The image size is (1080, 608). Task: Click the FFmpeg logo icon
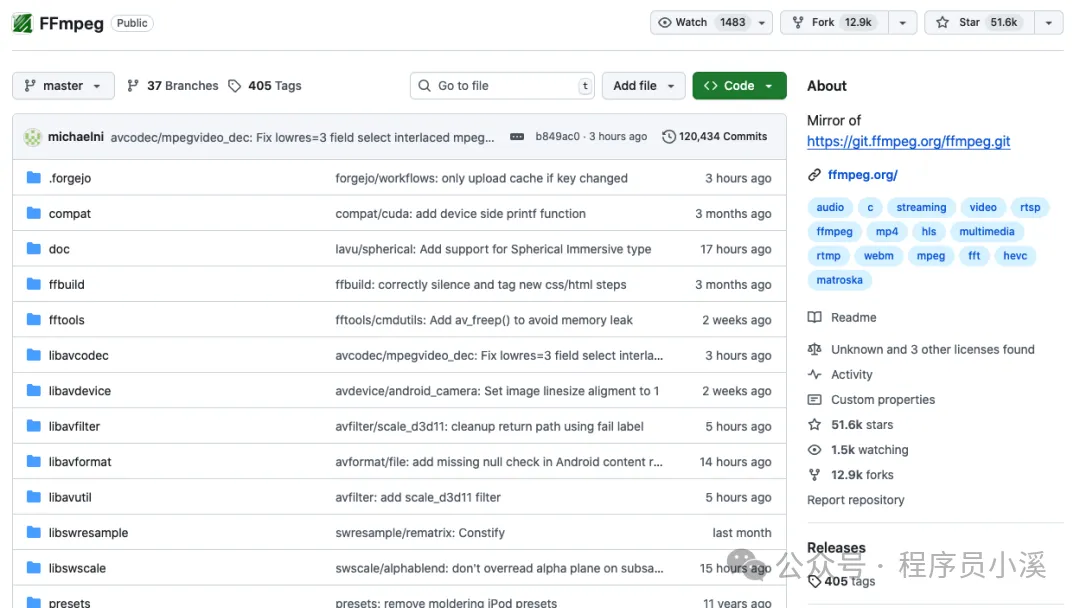(x=22, y=23)
